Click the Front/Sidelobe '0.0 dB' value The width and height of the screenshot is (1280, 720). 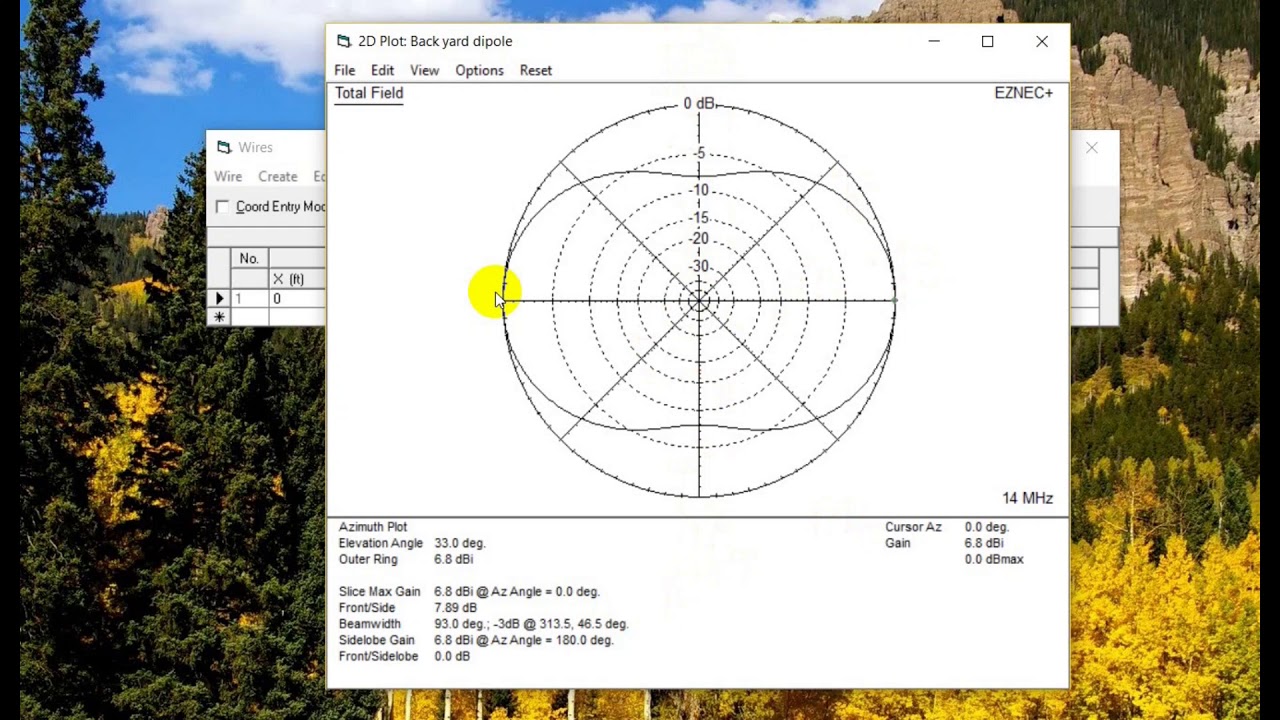[452, 657]
